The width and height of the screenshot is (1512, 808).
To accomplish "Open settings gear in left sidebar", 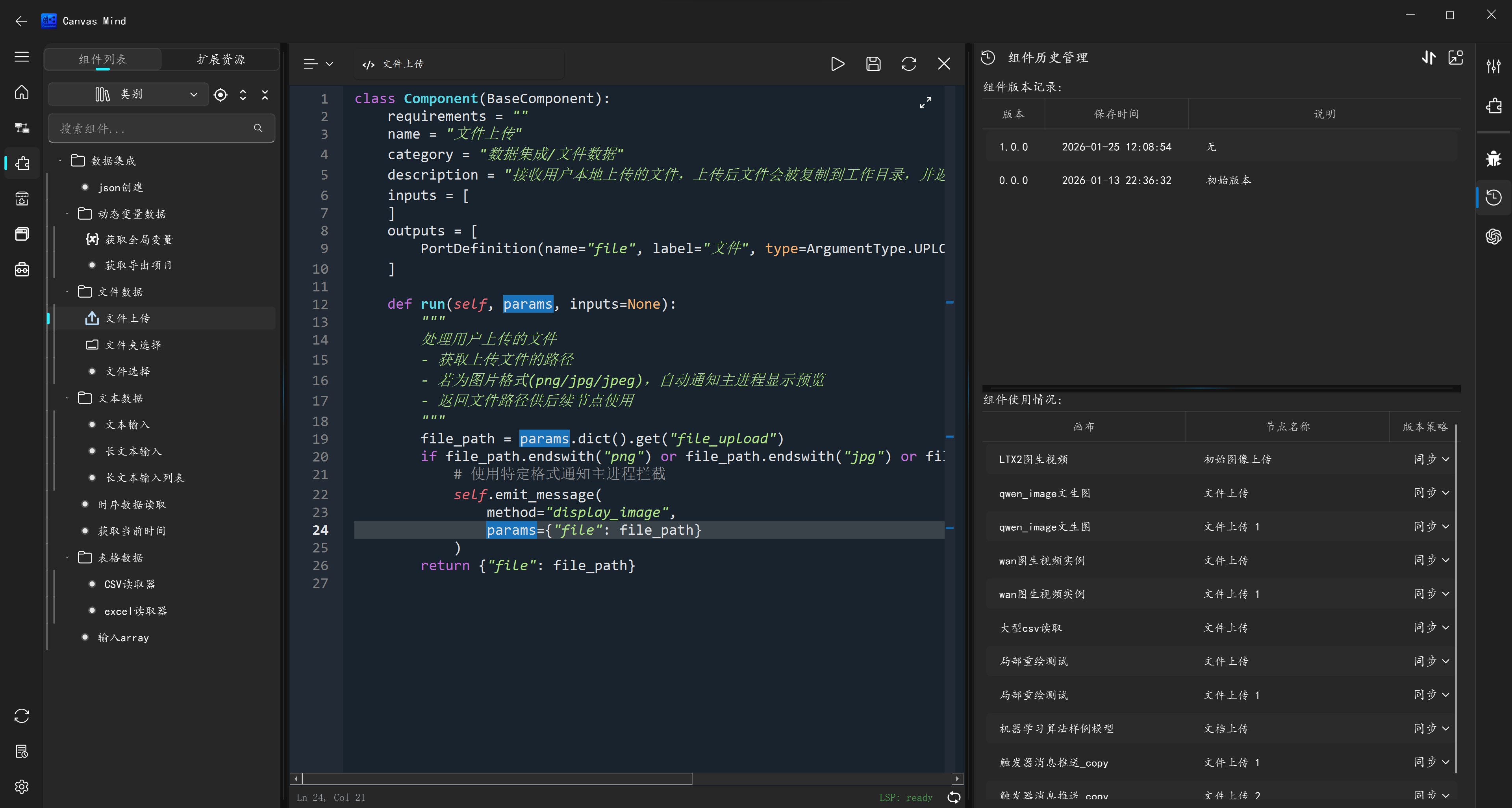I will (22, 786).
